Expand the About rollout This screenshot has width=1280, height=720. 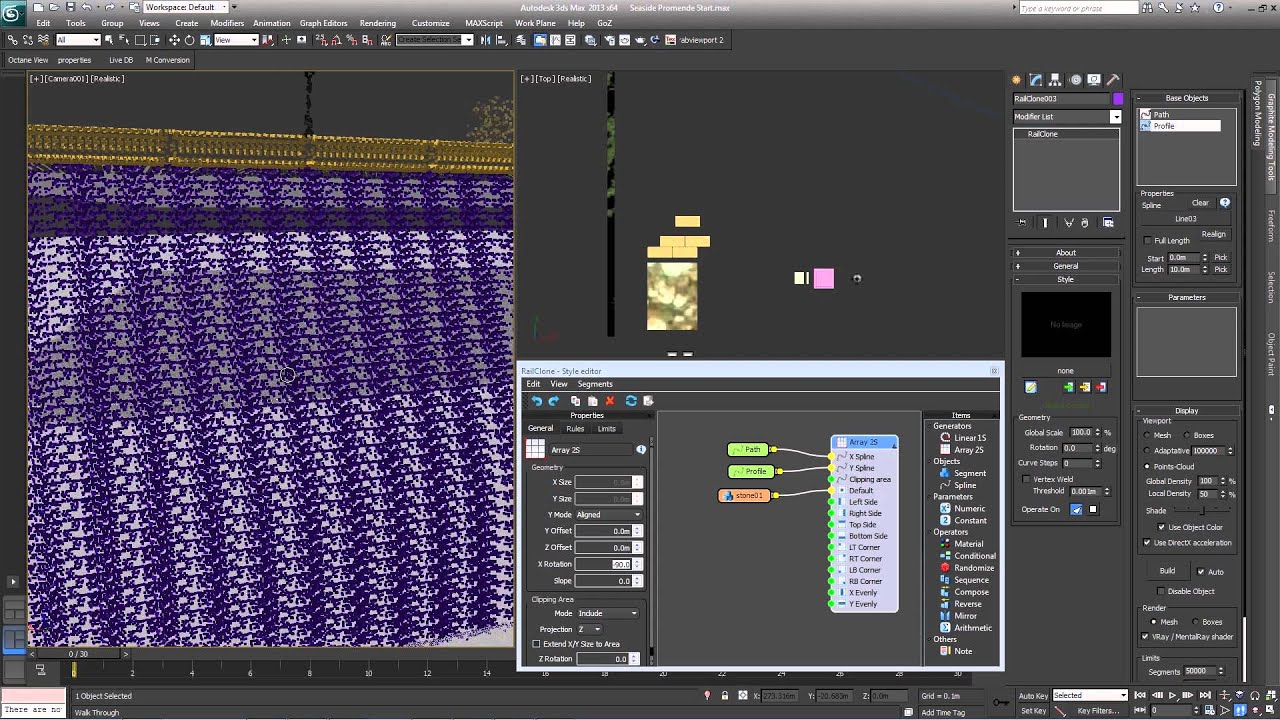[x=1066, y=253]
